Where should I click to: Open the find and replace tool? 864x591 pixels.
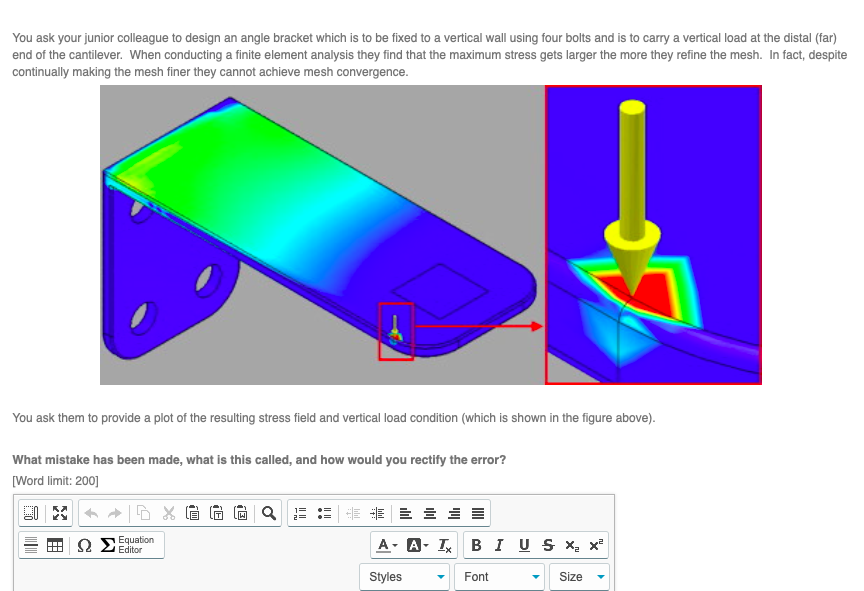click(x=270, y=512)
